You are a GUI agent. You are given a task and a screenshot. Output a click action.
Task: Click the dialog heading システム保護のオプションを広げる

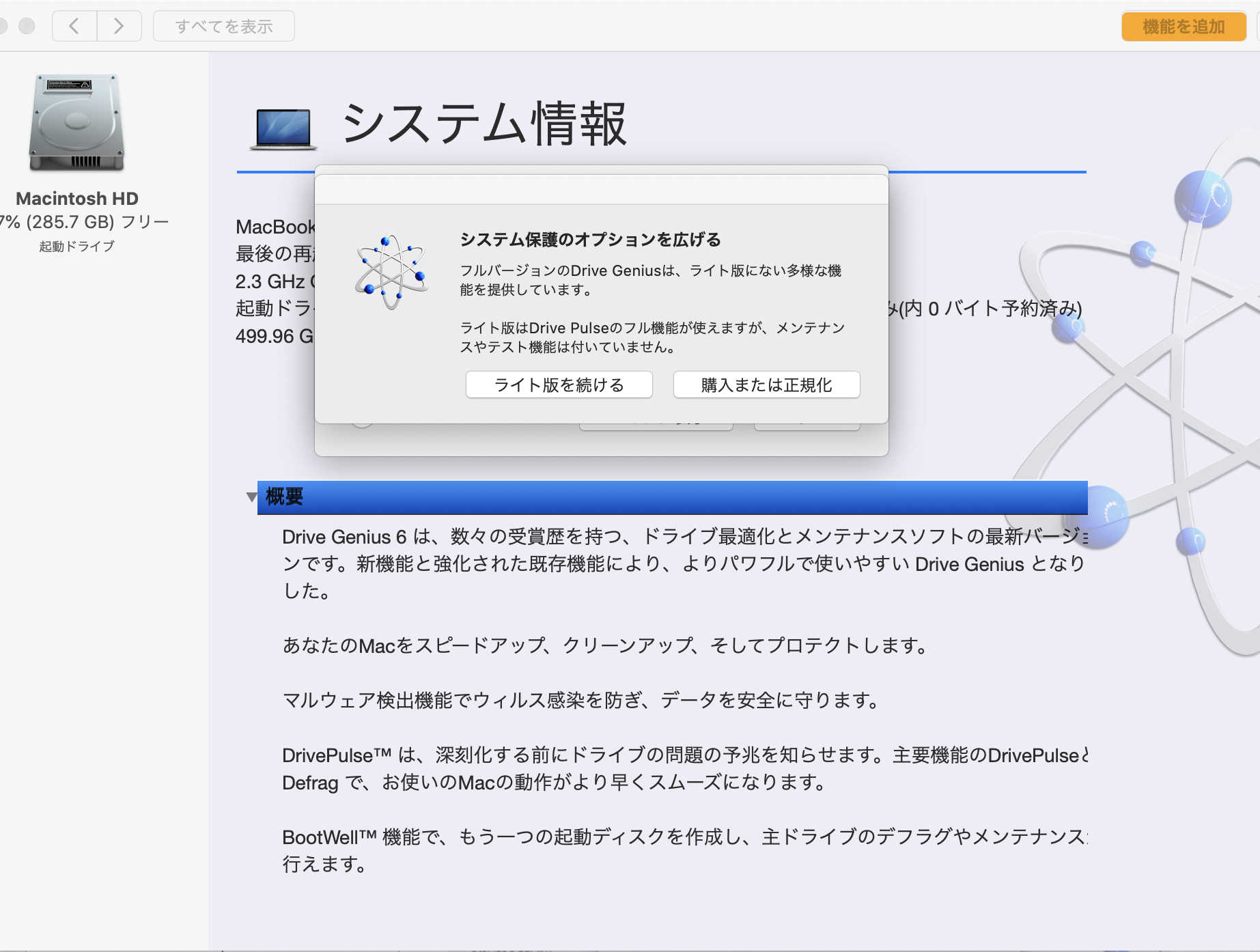(590, 240)
